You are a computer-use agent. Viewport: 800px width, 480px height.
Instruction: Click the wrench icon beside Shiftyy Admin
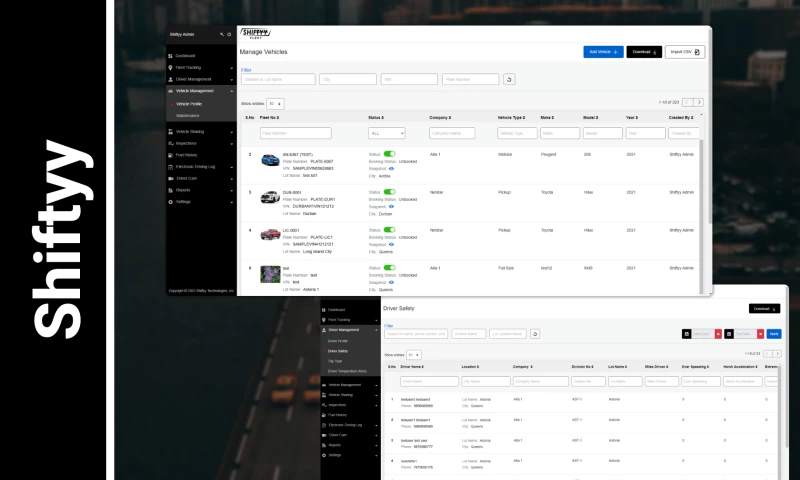[222, 35]
